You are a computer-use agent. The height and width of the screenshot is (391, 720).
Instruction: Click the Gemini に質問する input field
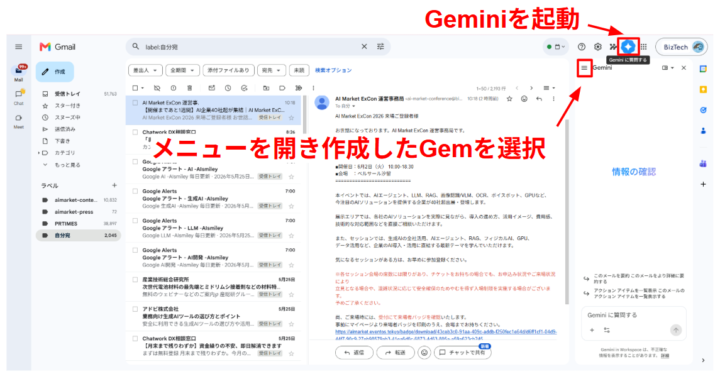pyautogui.click(x=634, y=315)
